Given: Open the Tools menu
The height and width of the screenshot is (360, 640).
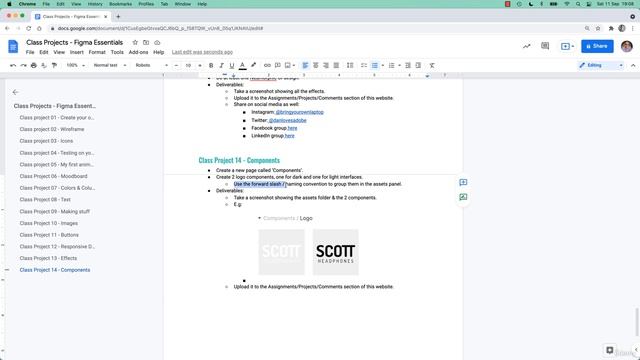Looking at the screenshot, I should point(117,52).
